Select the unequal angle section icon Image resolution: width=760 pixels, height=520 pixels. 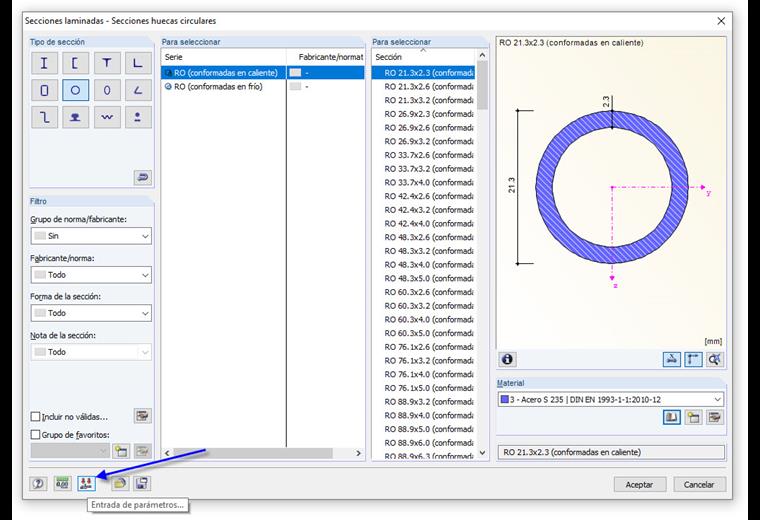click(138, 90)
